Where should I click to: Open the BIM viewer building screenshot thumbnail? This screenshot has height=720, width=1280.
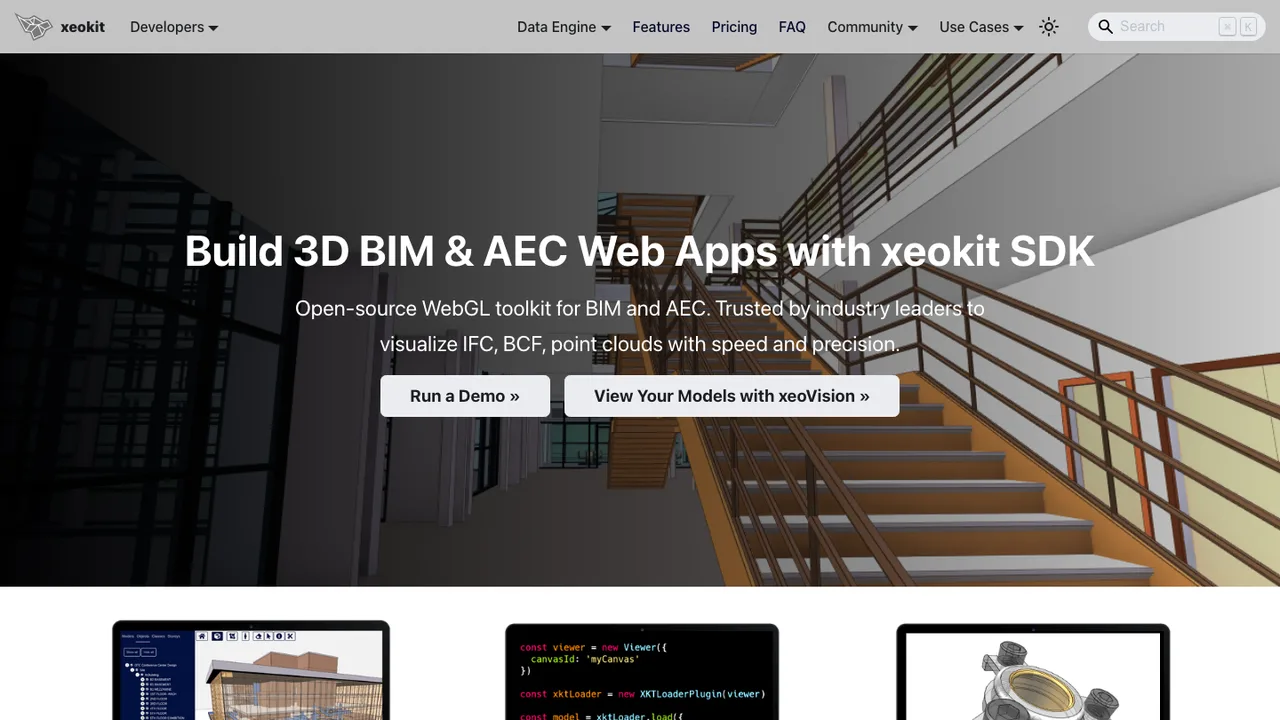(251, 671)
